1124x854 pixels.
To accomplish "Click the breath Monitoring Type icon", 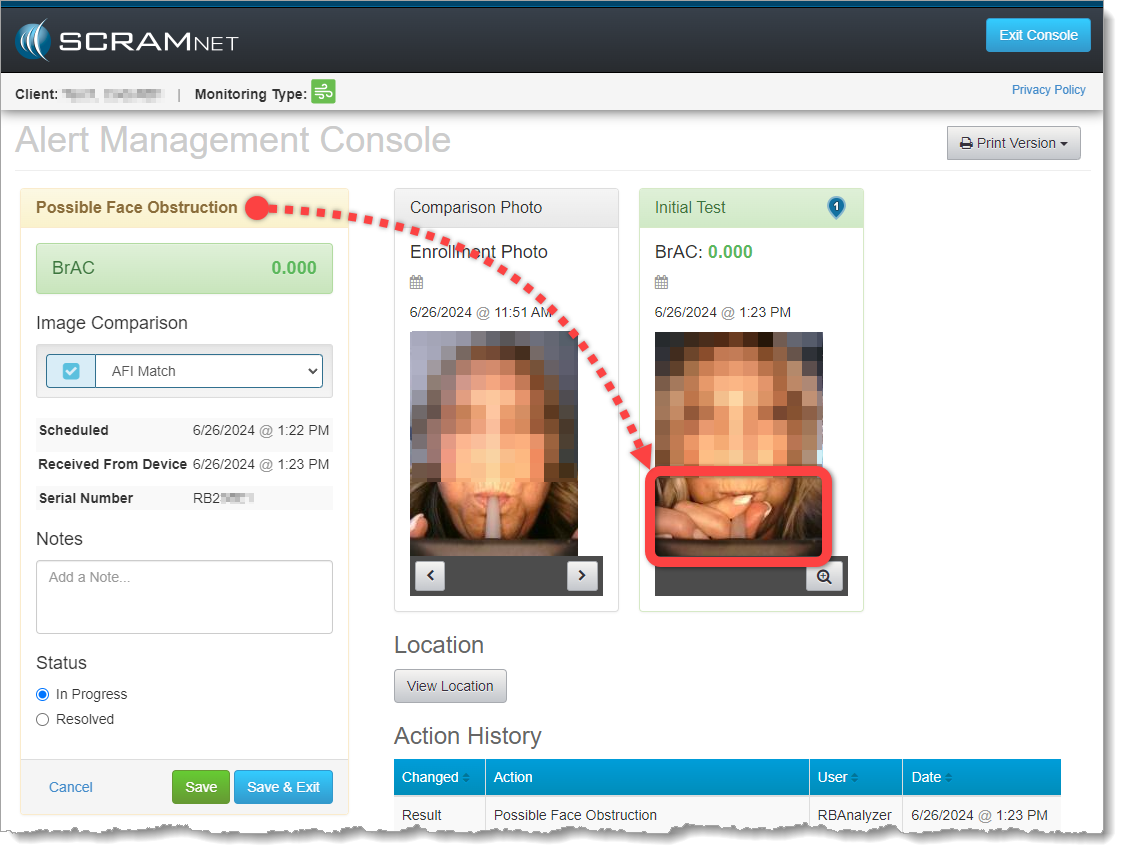I will coord(323,92).
